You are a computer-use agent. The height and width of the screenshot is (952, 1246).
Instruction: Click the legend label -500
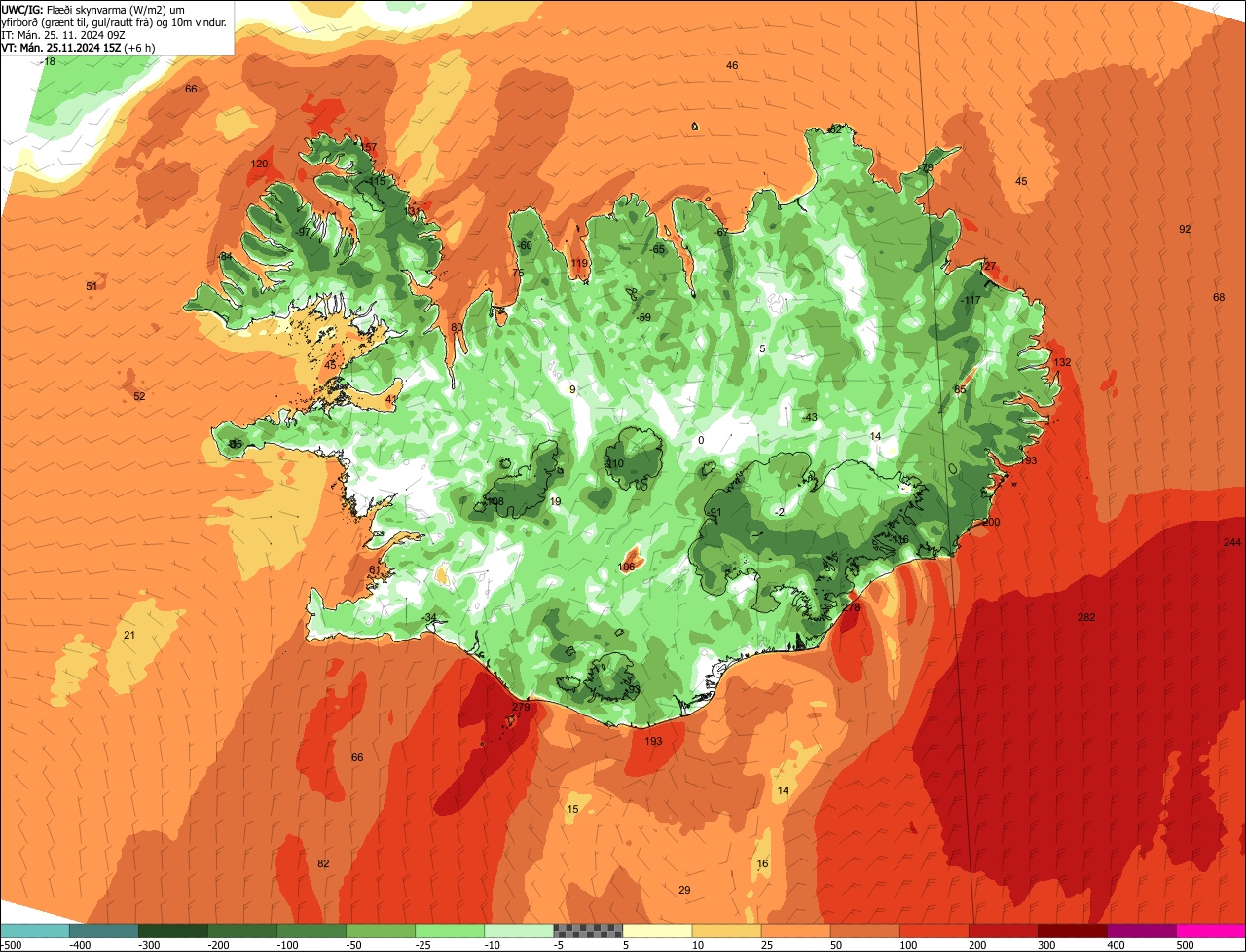[x=11, y=945]
